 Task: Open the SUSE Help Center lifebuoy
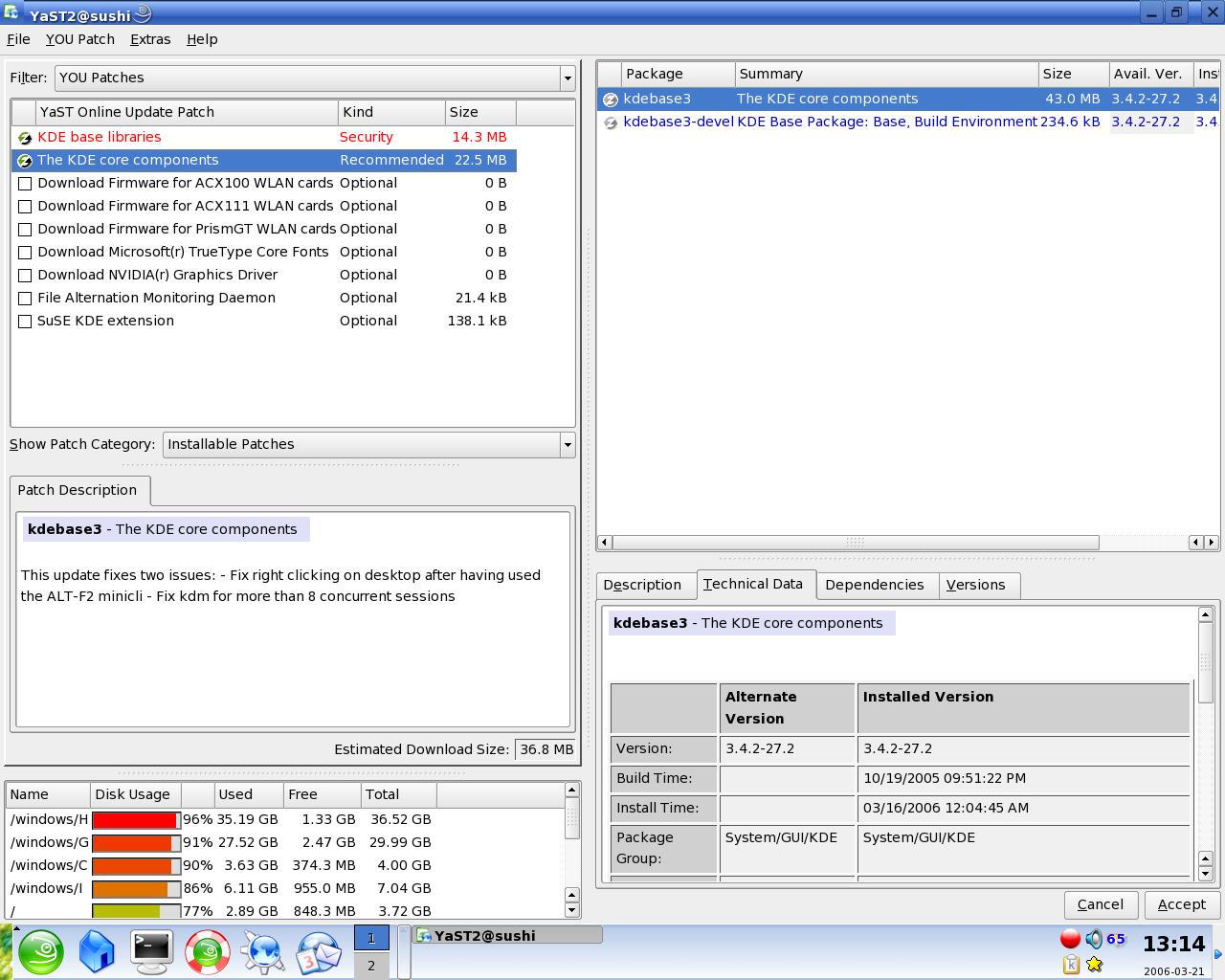pyautogui.click(x=207, y=952)
